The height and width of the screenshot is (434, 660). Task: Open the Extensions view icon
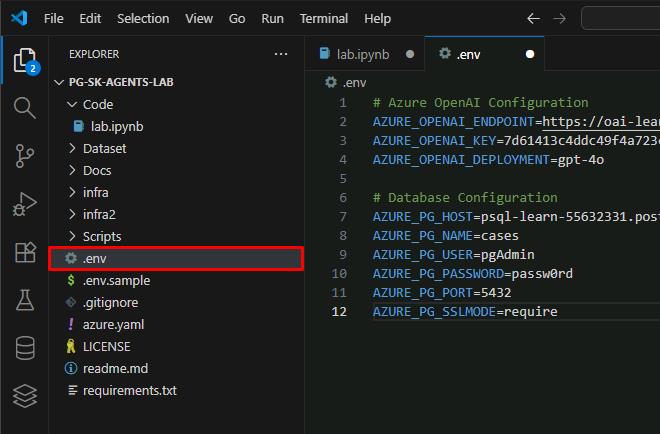(x=24, y=252)
